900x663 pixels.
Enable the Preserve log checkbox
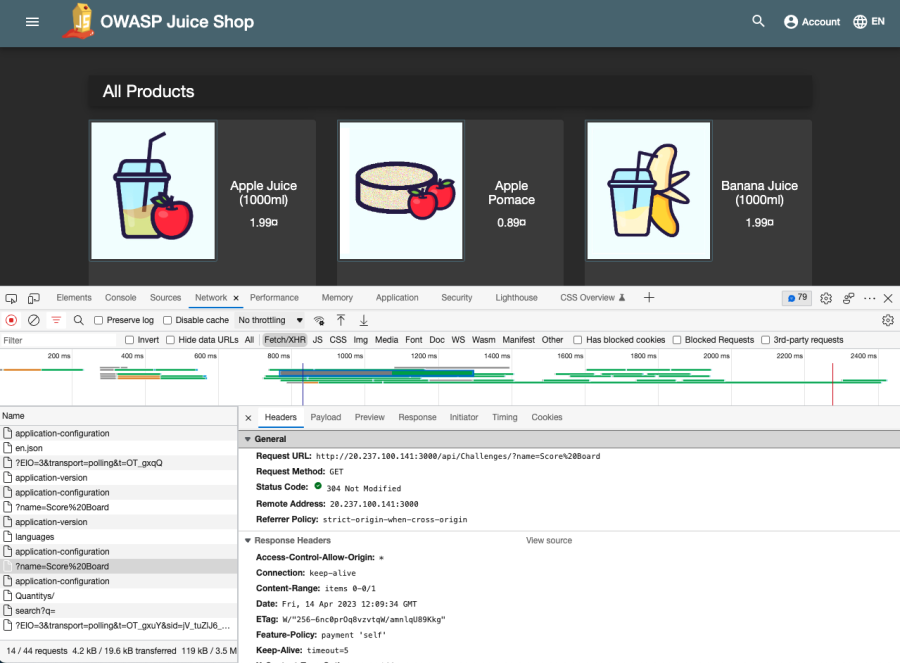click(x=99, y=320)
